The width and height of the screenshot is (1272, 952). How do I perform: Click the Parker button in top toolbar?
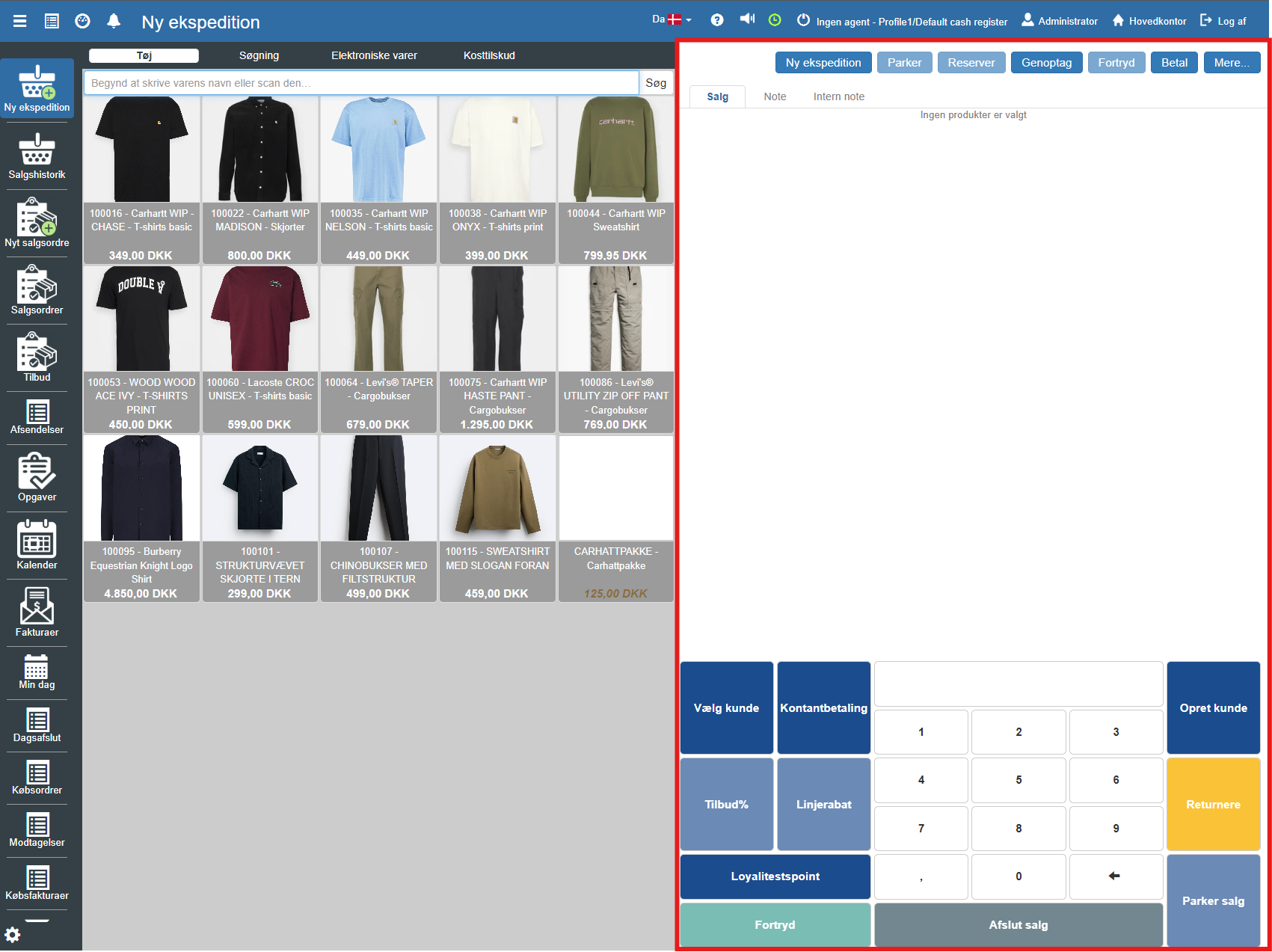pyautogui.click(x=904, y=63)
